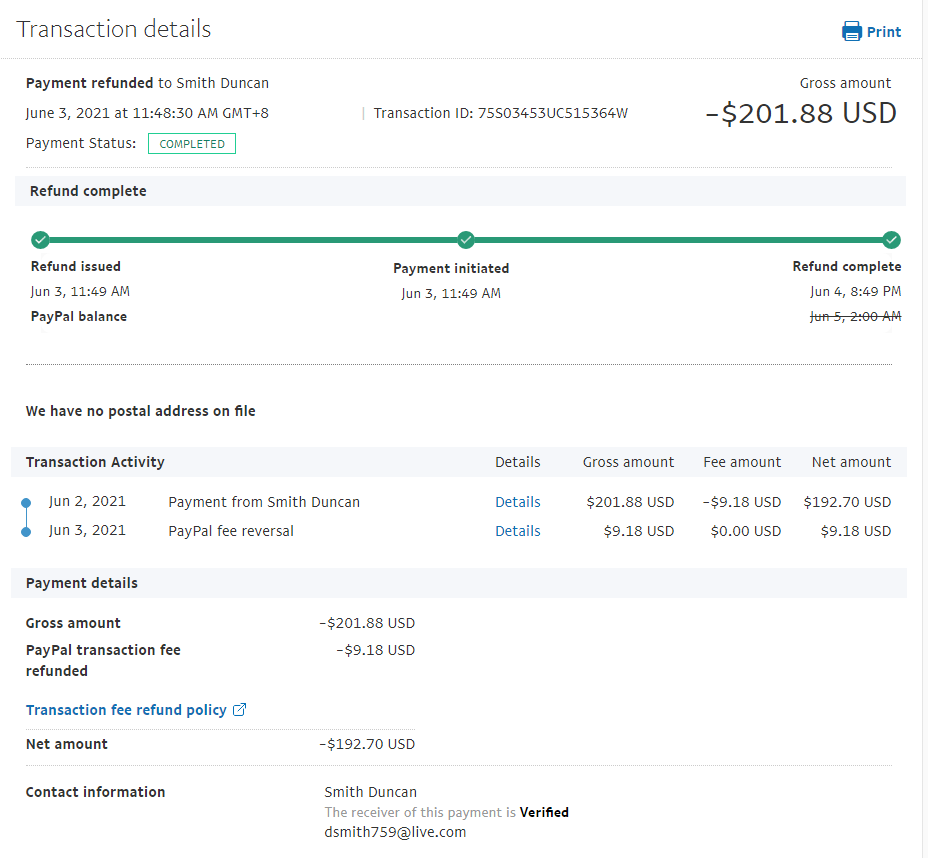Click the Refund issued checkmark icon

tap(40, 240)
